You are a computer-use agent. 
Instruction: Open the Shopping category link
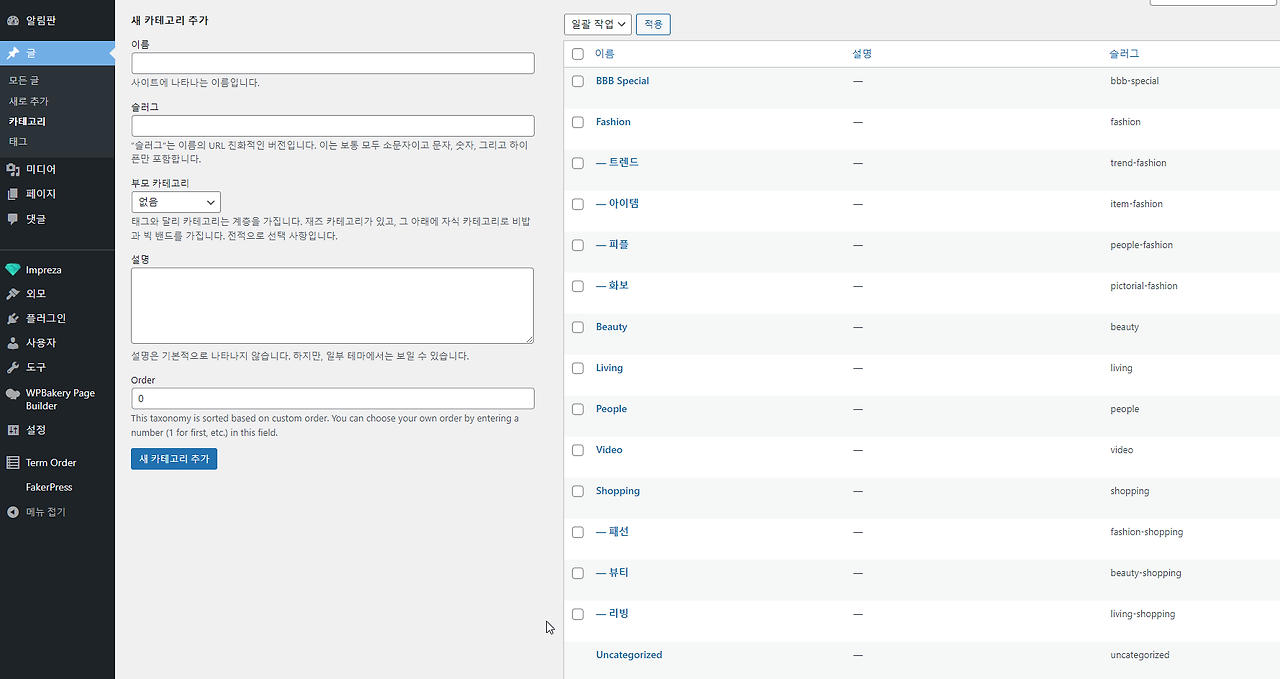pos(618,491)
